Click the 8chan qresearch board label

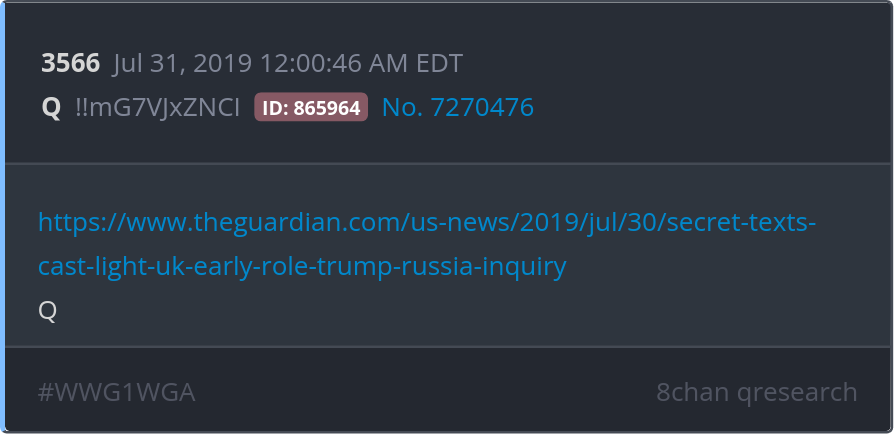tap(757, 392)
